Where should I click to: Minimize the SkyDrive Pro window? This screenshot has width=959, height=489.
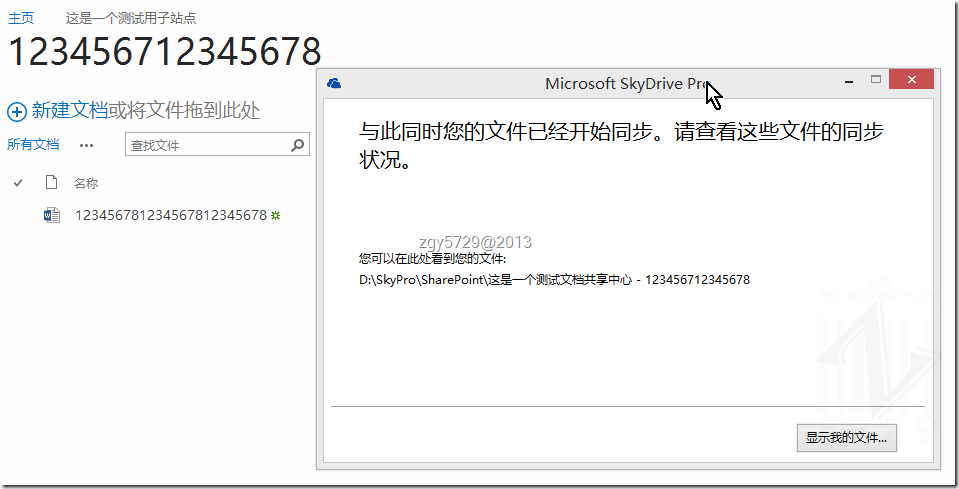[849, 81]
